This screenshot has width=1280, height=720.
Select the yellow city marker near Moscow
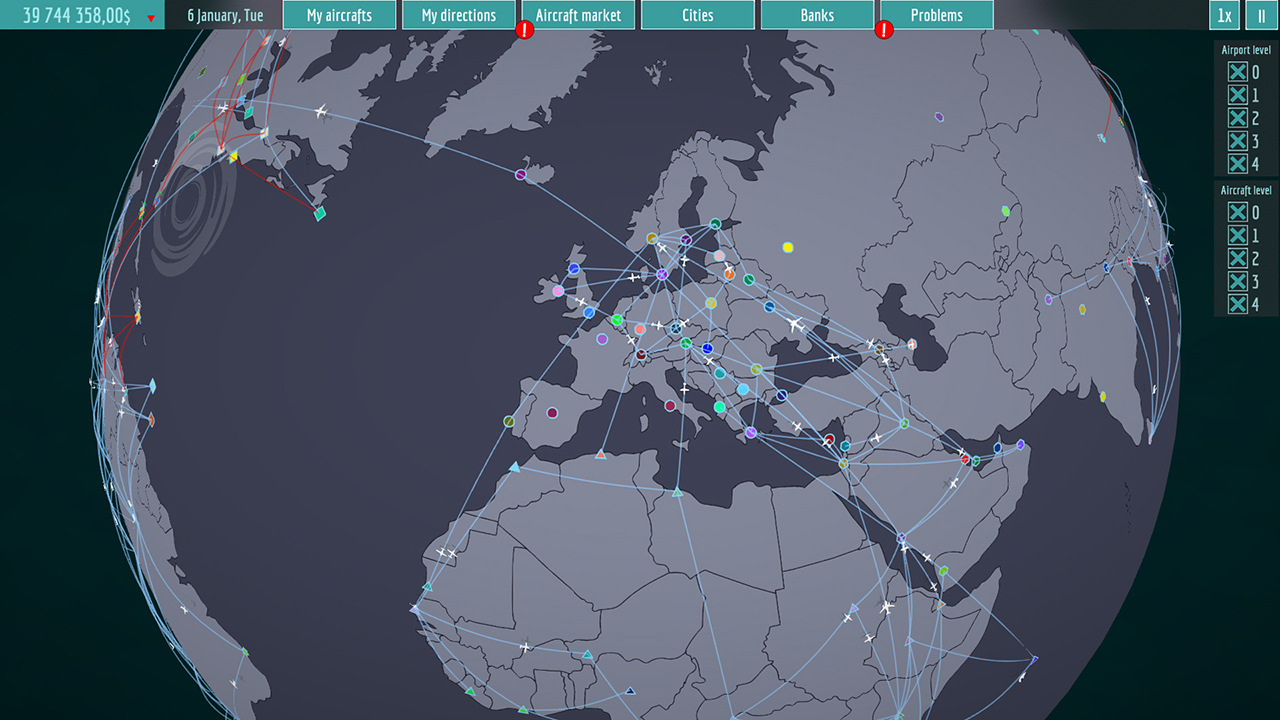788,247
